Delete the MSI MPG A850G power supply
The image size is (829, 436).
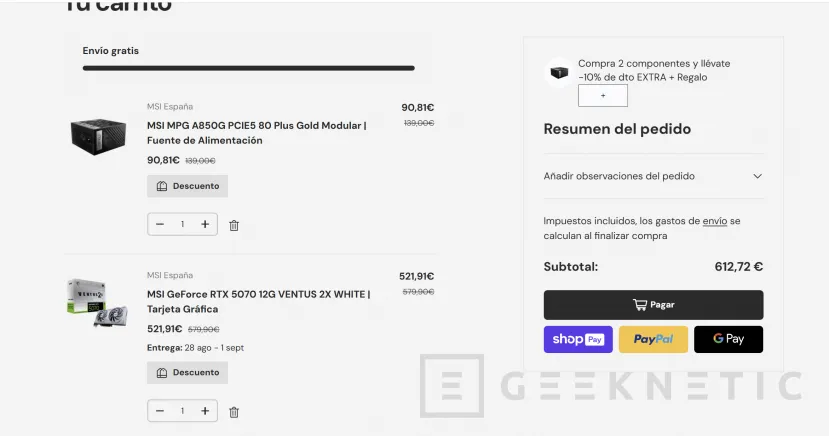pos(234,225)
